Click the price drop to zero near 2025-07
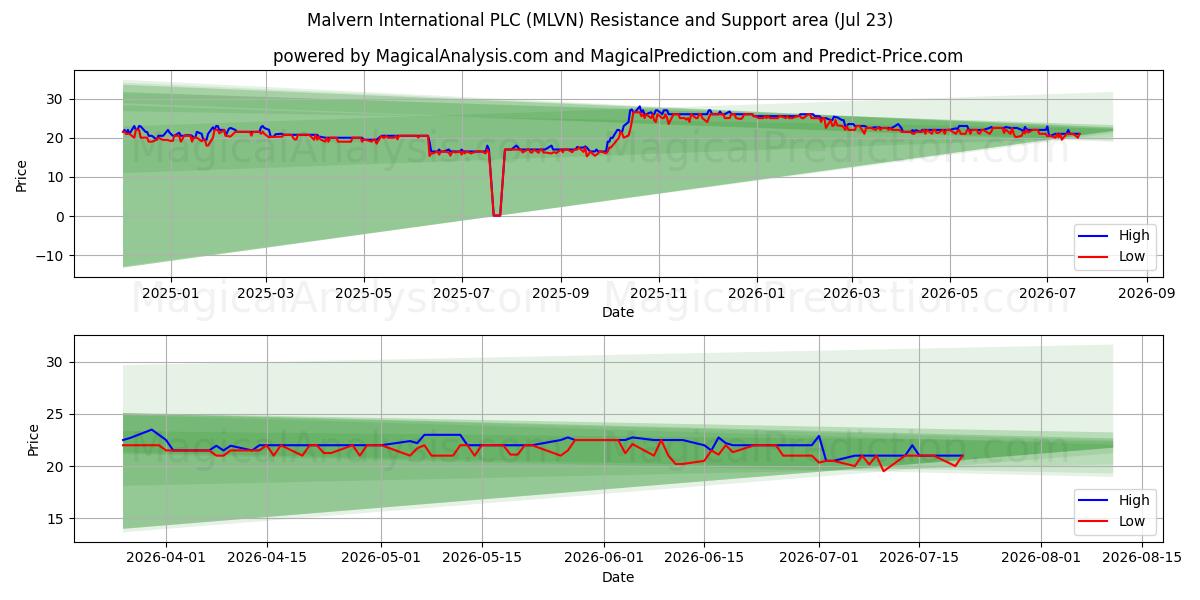This screenshot has height=600, width=1200. 496,213
